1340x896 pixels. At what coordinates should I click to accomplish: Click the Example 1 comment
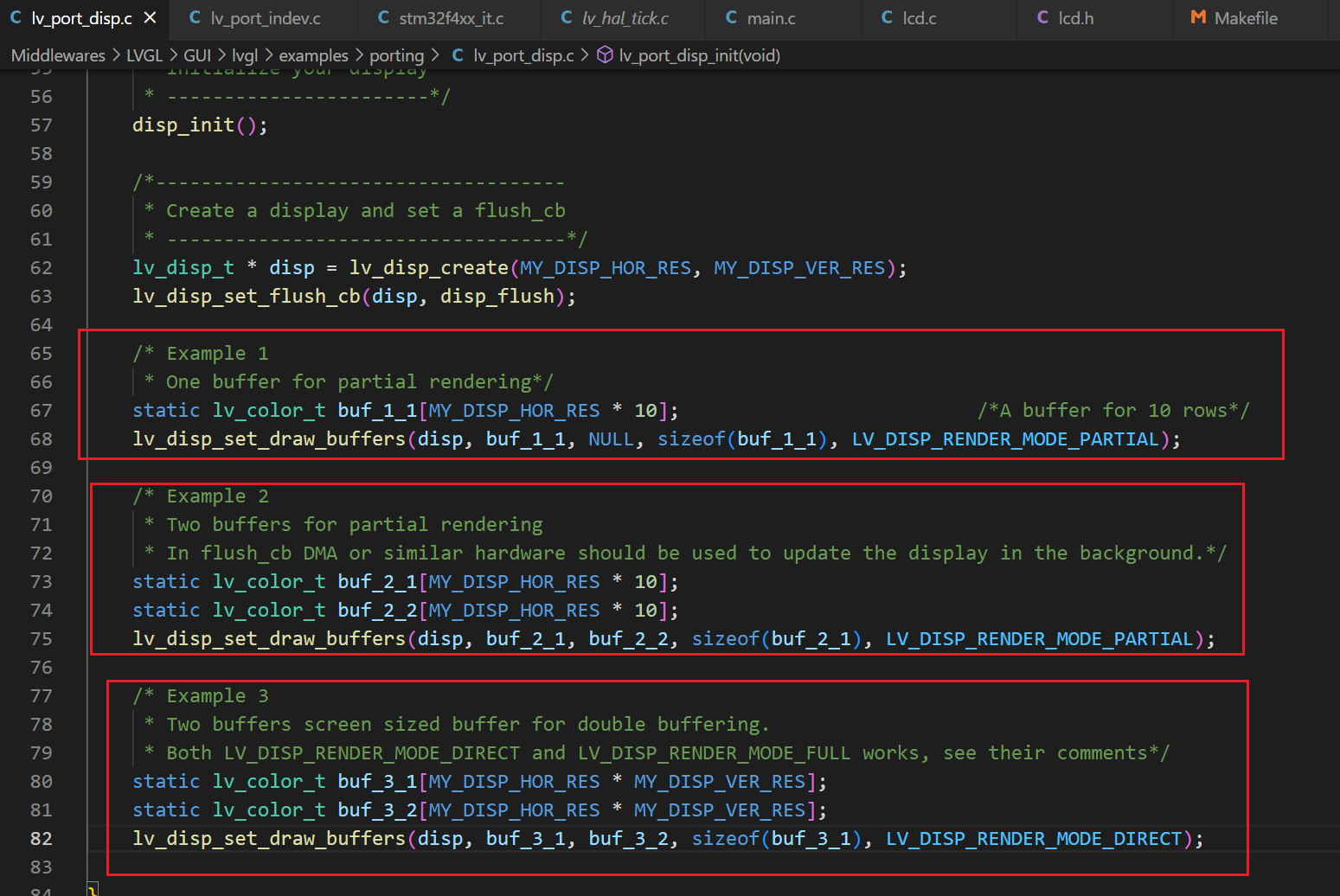click(201, 354)
